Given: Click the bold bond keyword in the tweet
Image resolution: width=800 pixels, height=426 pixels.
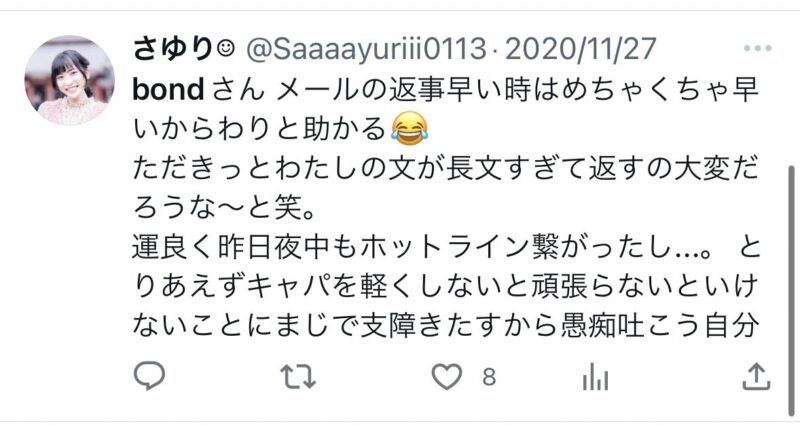Looking at the screenshot, I should pos(168,90).
